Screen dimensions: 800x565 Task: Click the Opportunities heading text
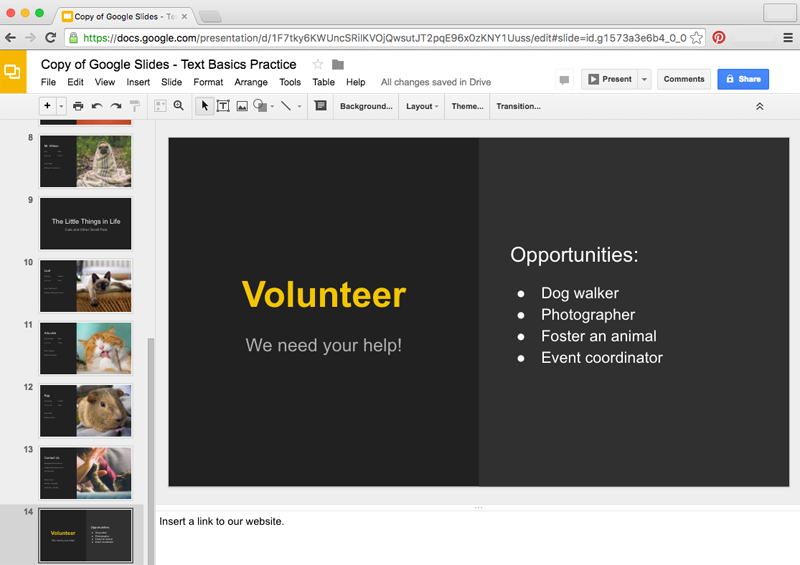pos(574,255)
